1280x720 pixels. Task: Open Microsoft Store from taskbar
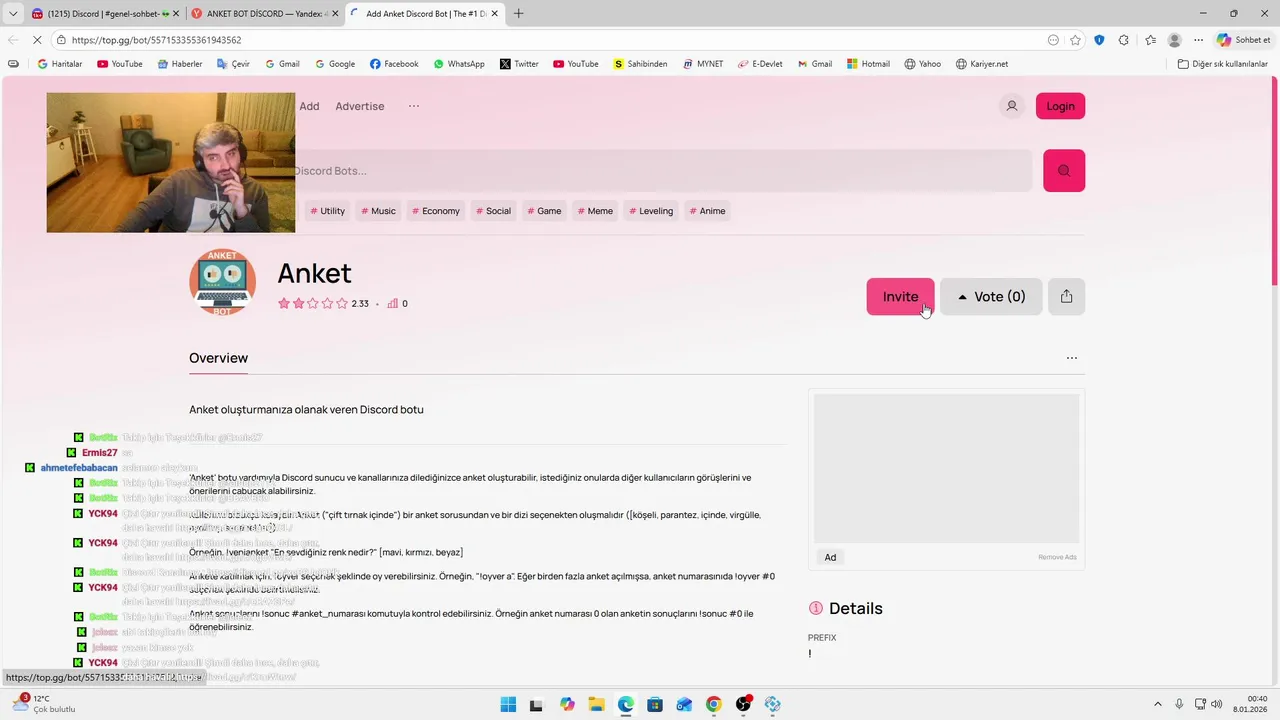(654, 704)
